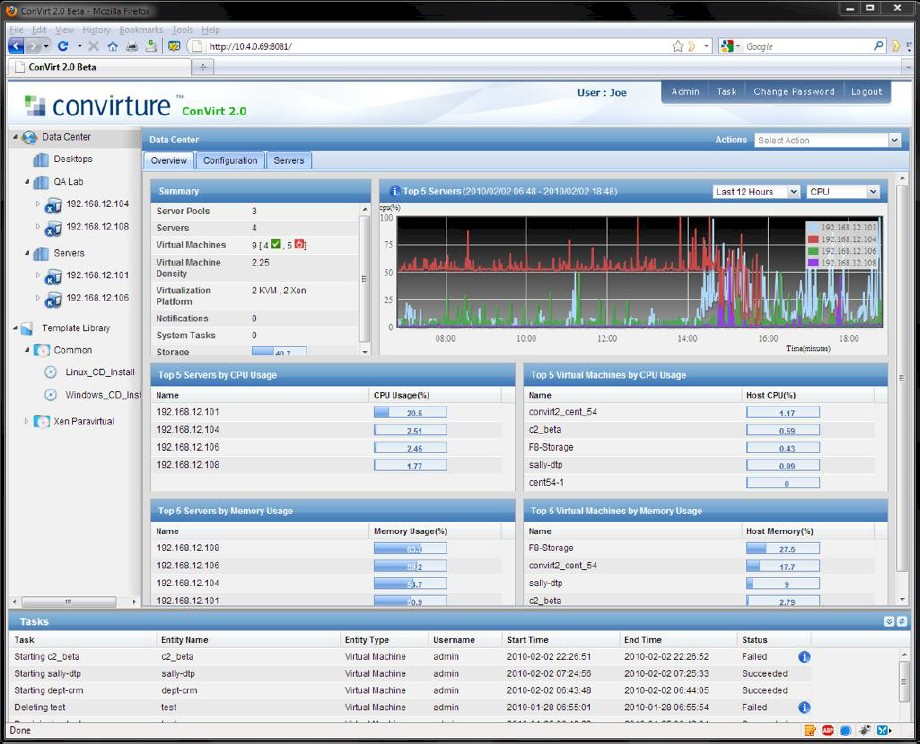Open the Tools menu
920x744 pixels.
[182, 30]
